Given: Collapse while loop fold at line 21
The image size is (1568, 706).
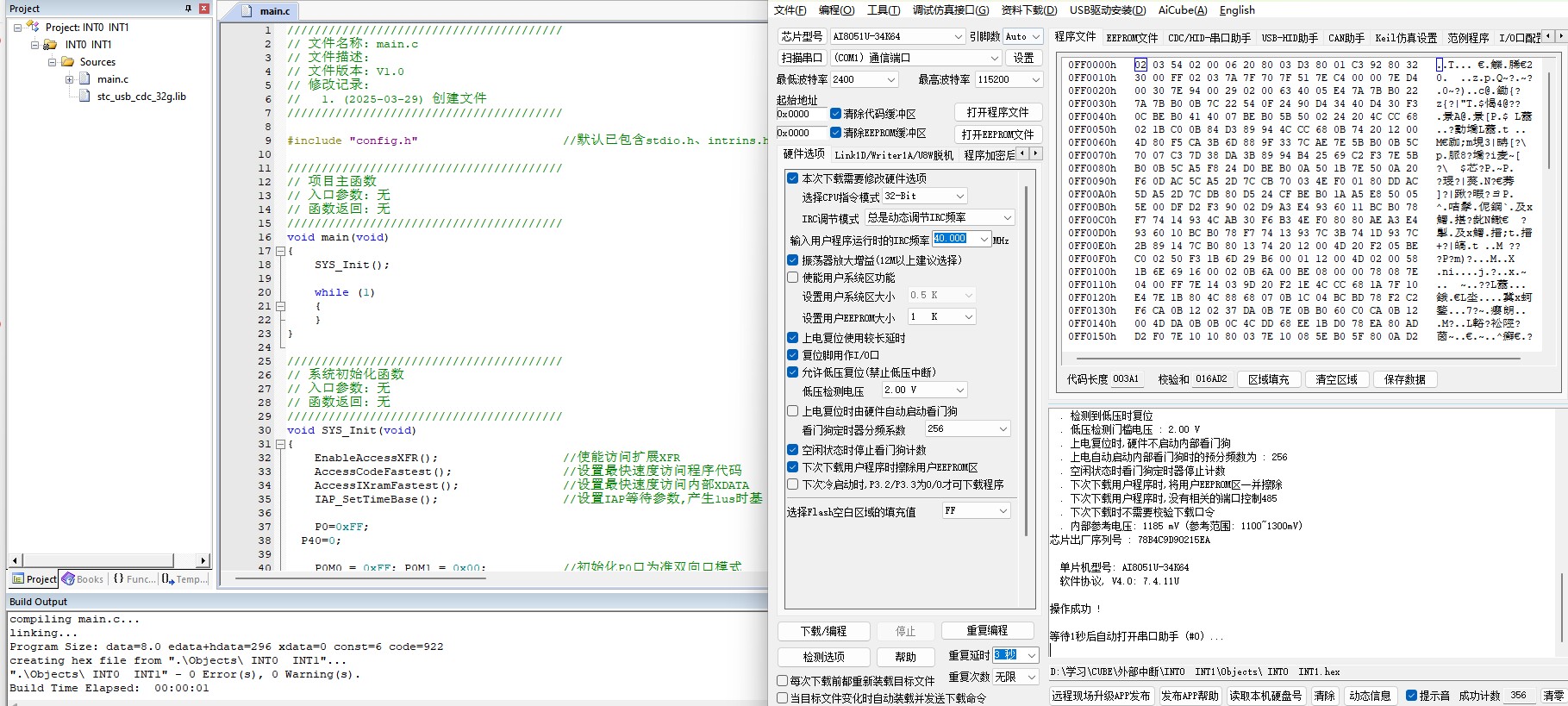Looking at the screenshot, I should pyautogui.click(x=280, y=306).
